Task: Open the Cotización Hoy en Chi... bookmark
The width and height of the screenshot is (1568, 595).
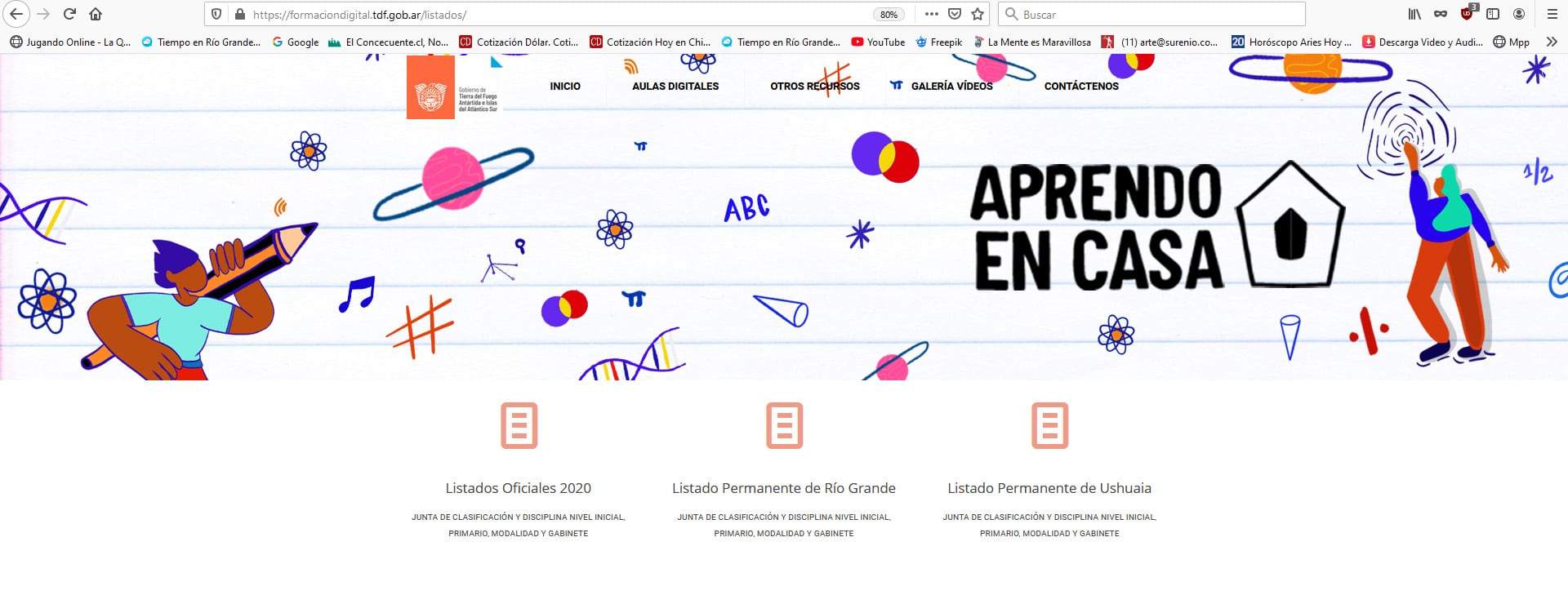Action: point(649,42)
